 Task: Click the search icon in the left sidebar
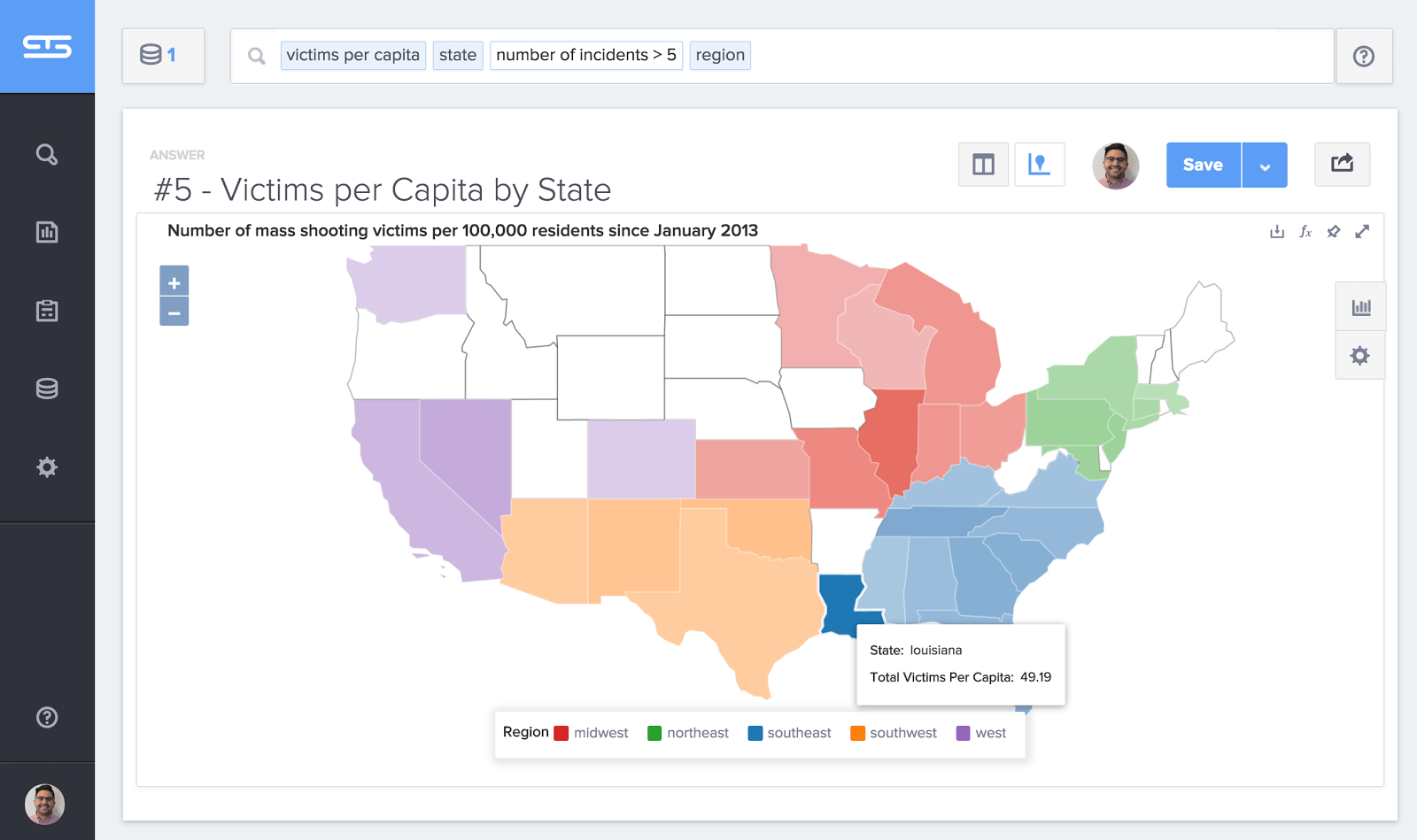pos(47,155)
